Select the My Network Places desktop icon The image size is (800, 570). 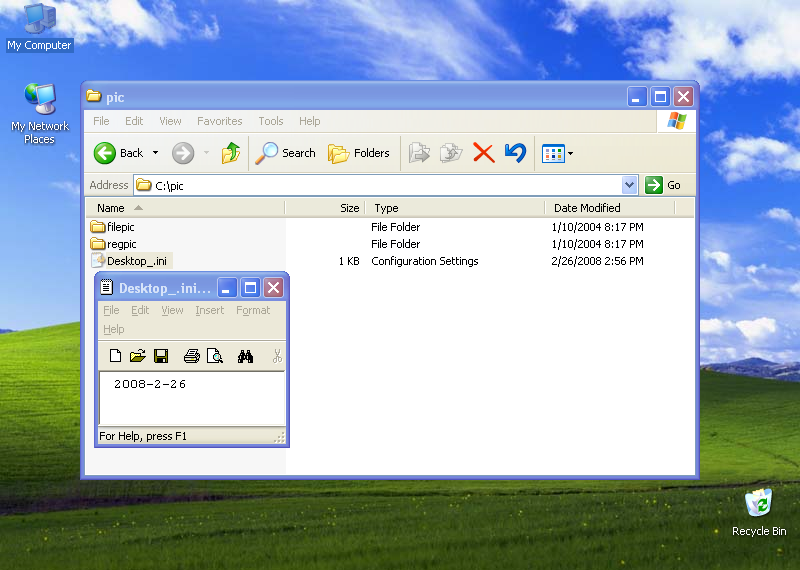tap(40, 113)
